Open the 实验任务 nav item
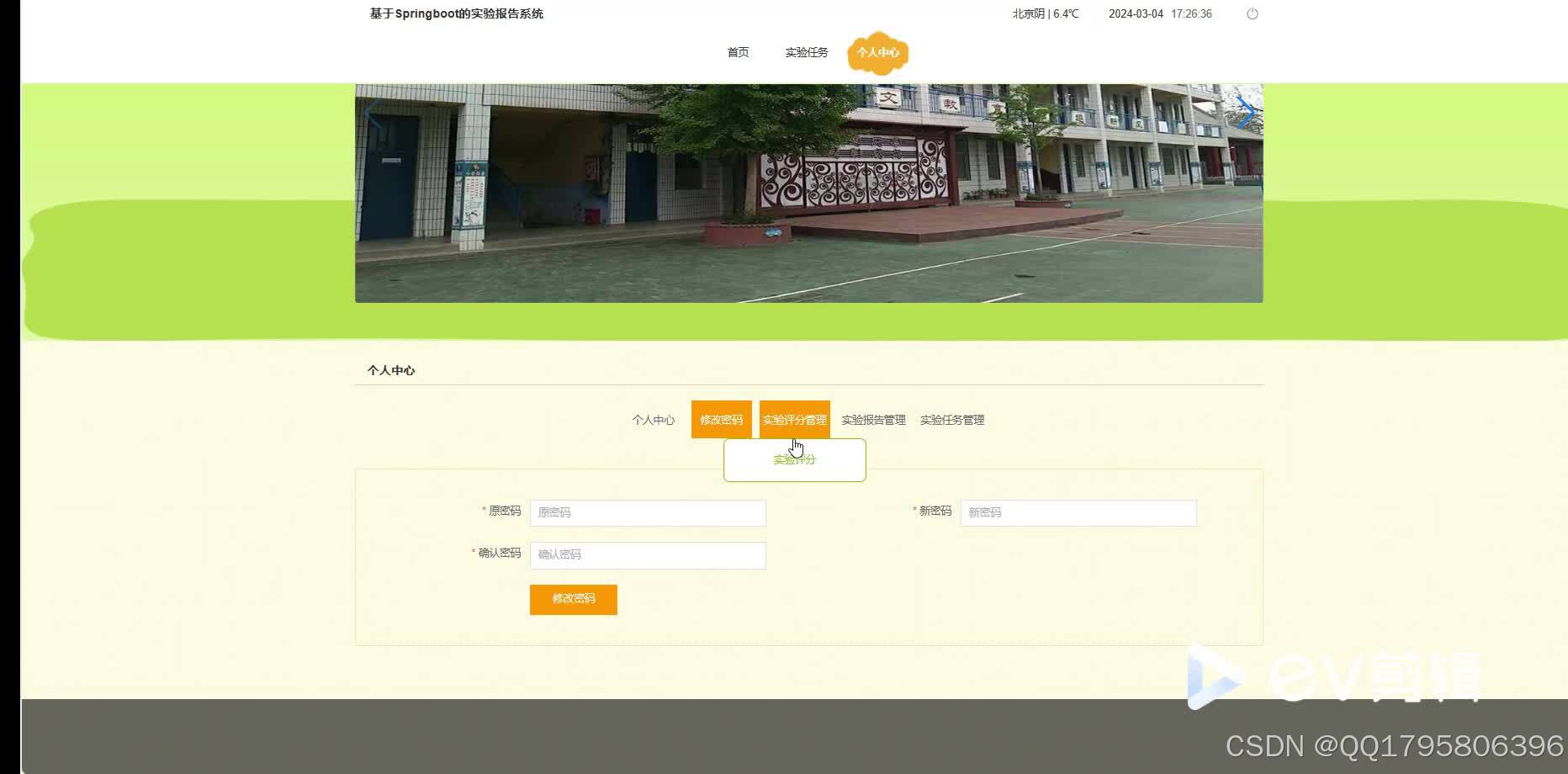The width and height of the screenshot is (1568, 774). pos(807,52)
